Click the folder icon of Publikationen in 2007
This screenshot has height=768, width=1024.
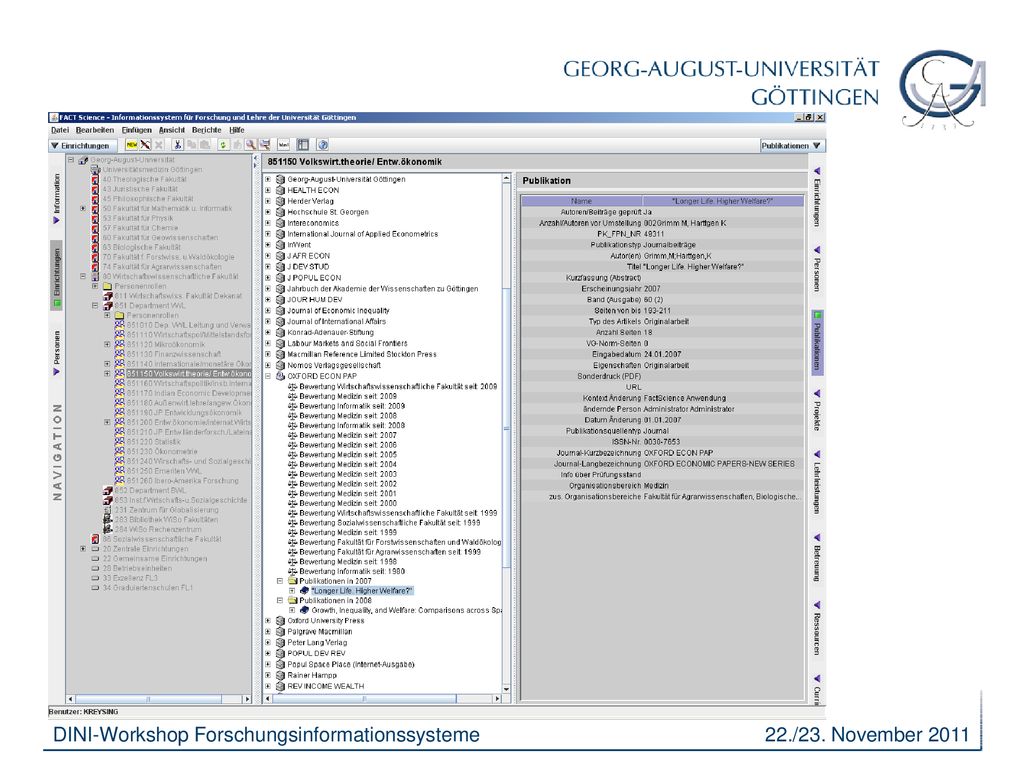(x=293, y=581)
